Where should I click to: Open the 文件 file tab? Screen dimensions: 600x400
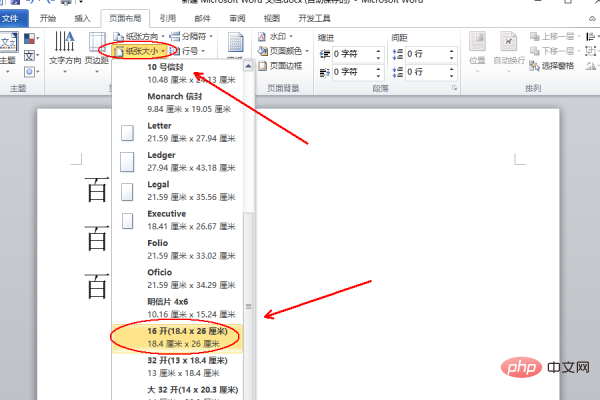(x=14, y=18)
